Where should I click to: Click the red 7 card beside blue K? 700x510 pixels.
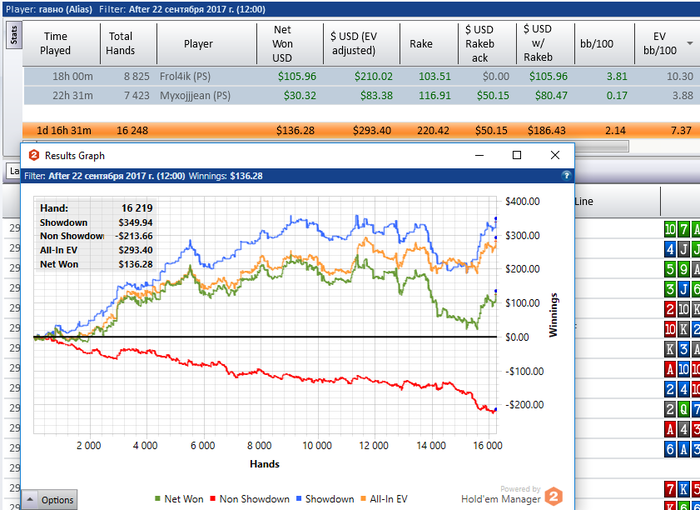coord(670,489)
